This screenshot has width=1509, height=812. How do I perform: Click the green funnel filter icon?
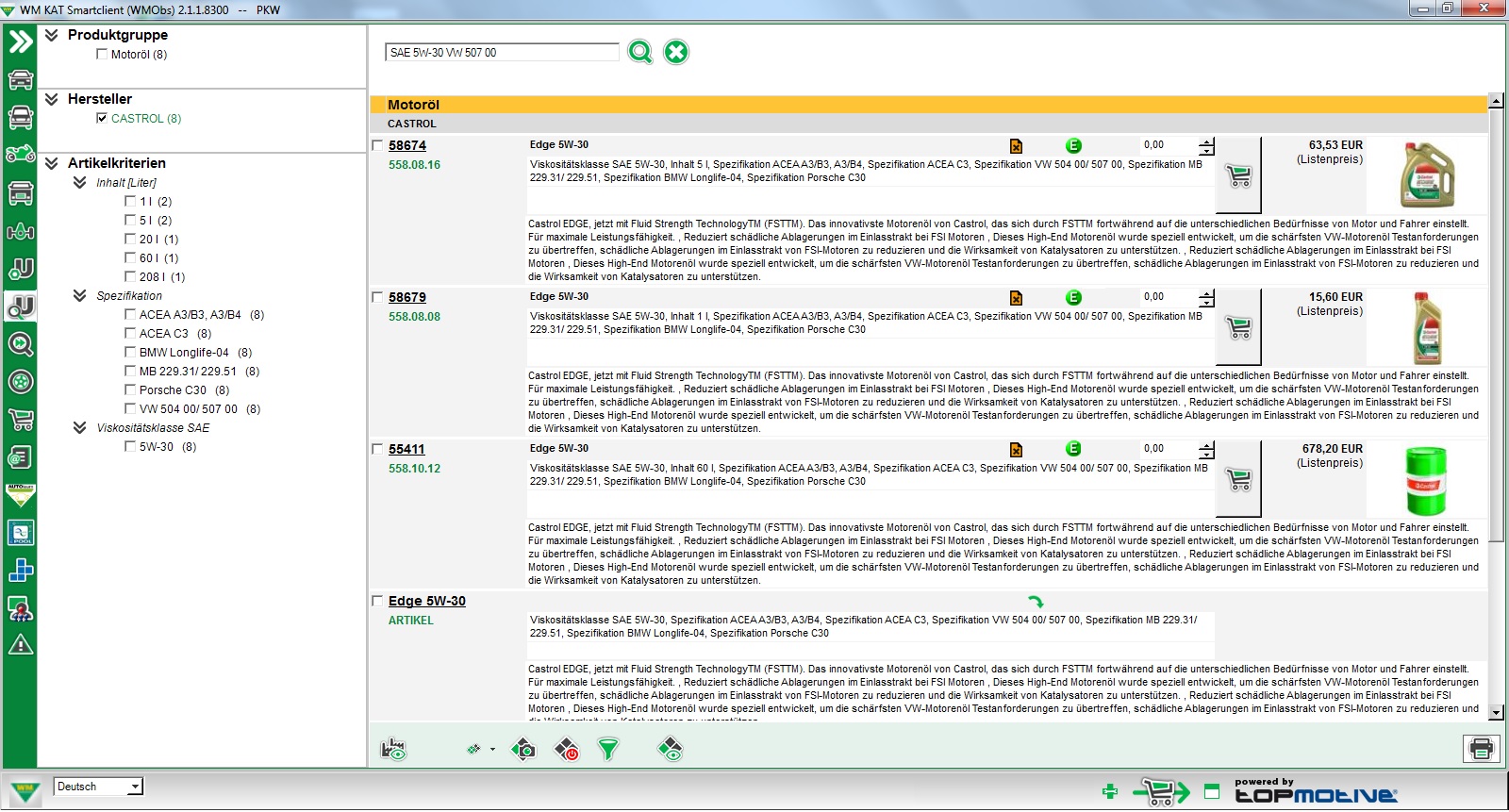tap(609, 750)
